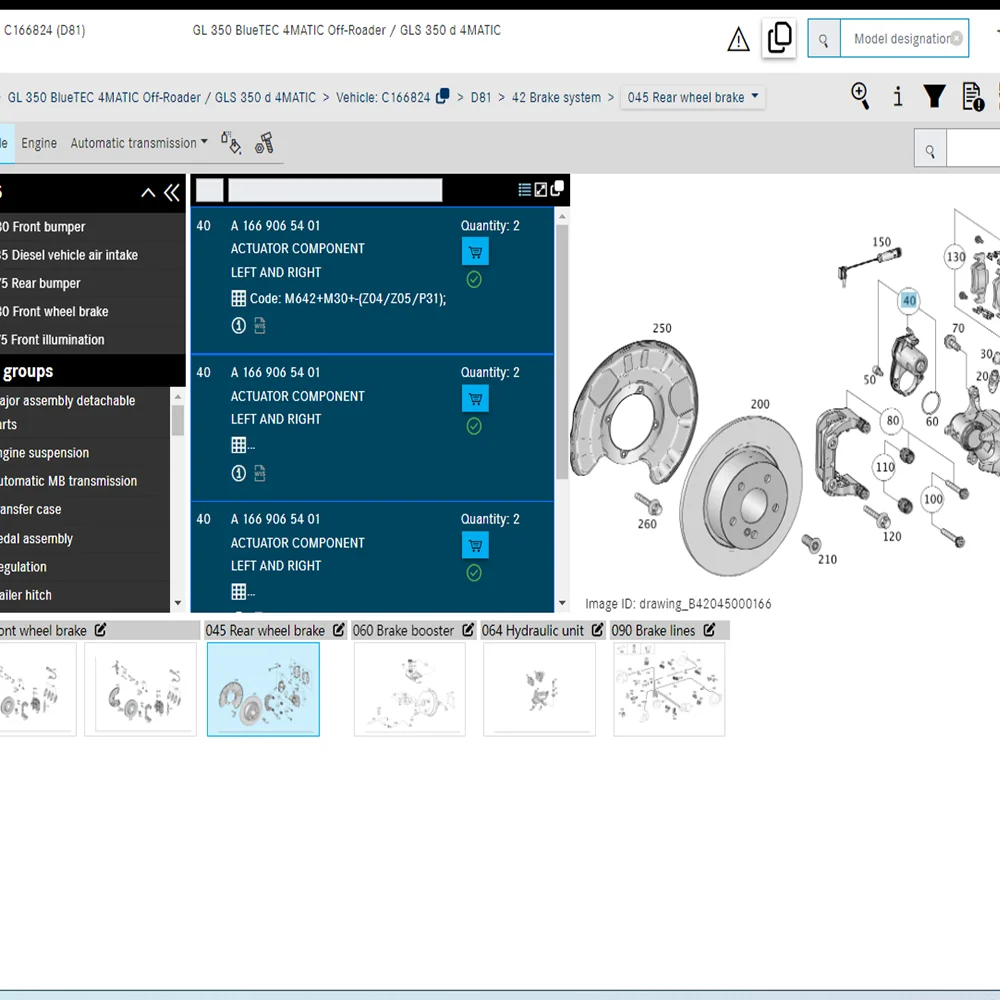
Task: Add first Actuator Component to cart
Action: 475,252
